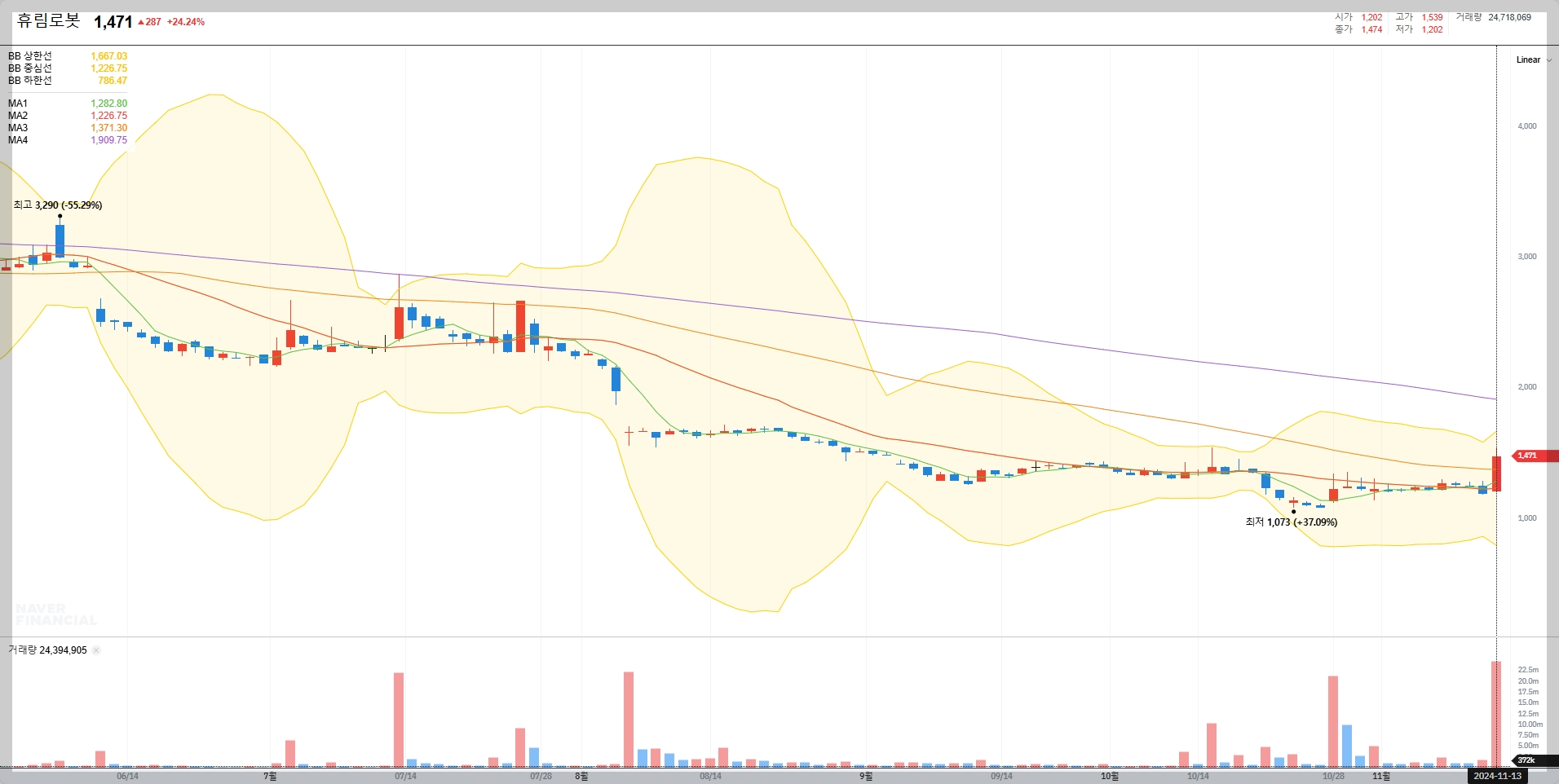Viewport: 1559px width, 784px height.
Task: Click the 9월 month axis label
Action: coord(866,776)
